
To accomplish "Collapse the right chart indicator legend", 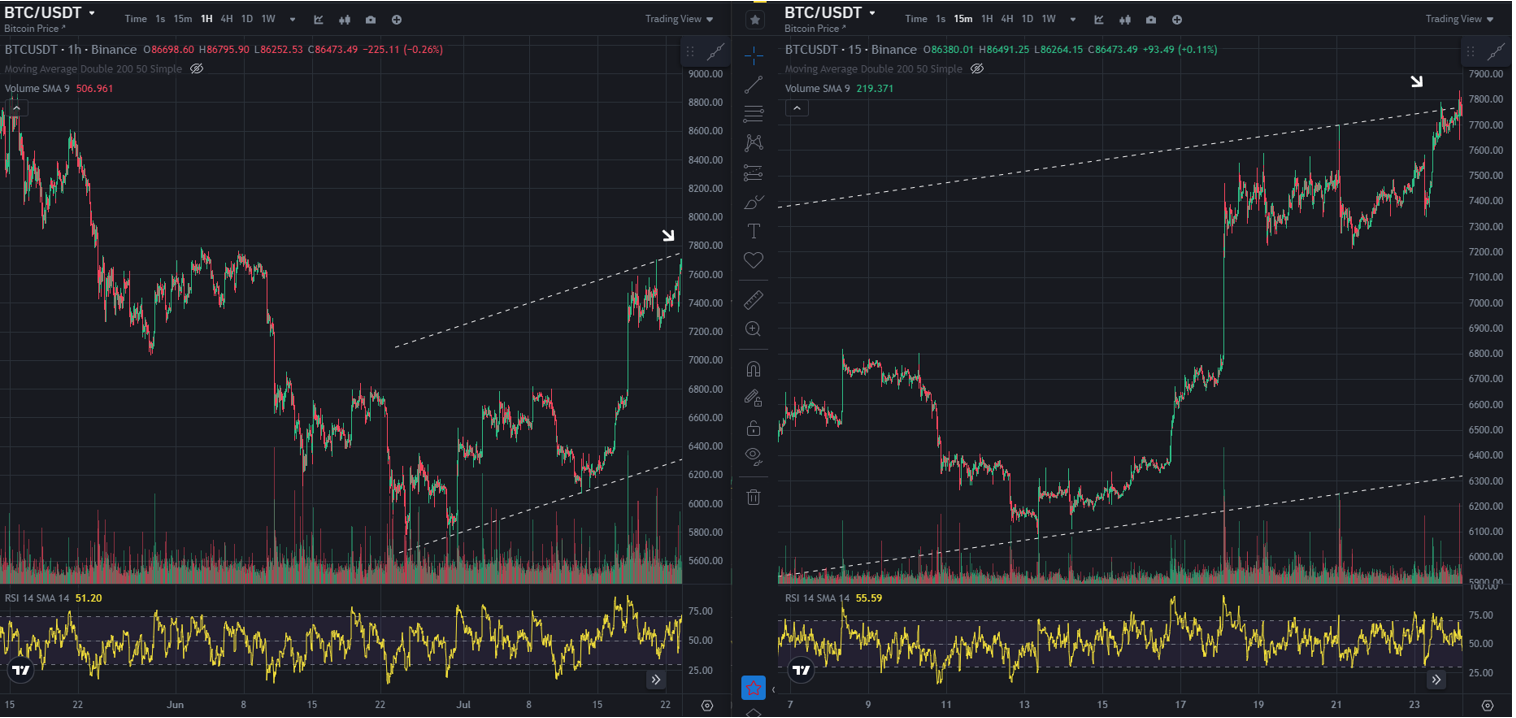I will [796, 108].
